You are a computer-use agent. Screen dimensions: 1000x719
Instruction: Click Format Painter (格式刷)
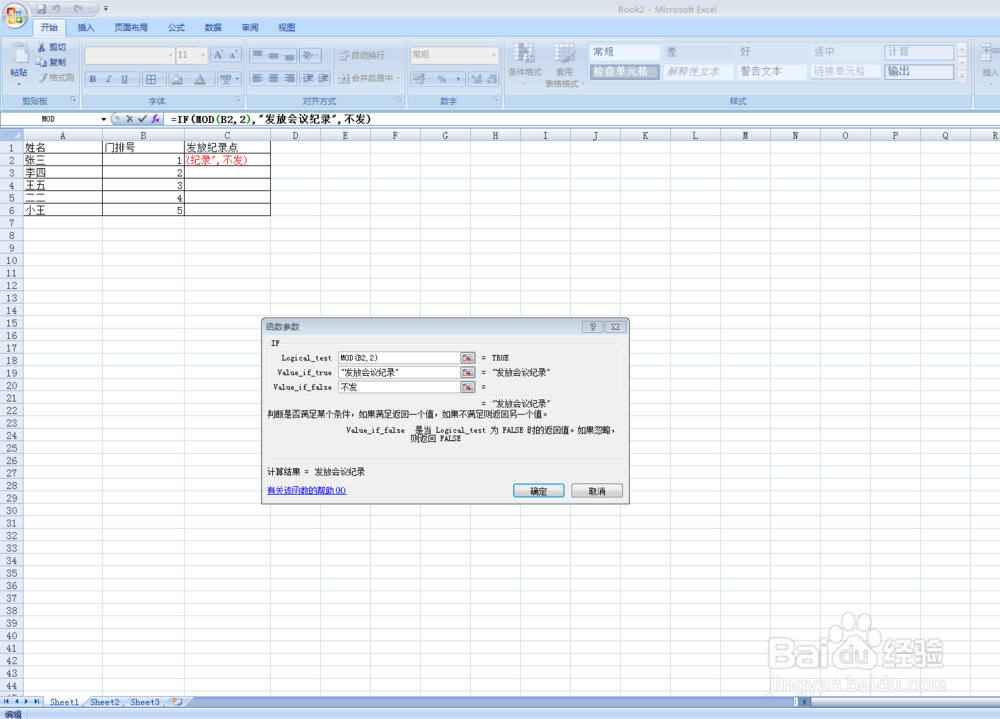point(55,77)
